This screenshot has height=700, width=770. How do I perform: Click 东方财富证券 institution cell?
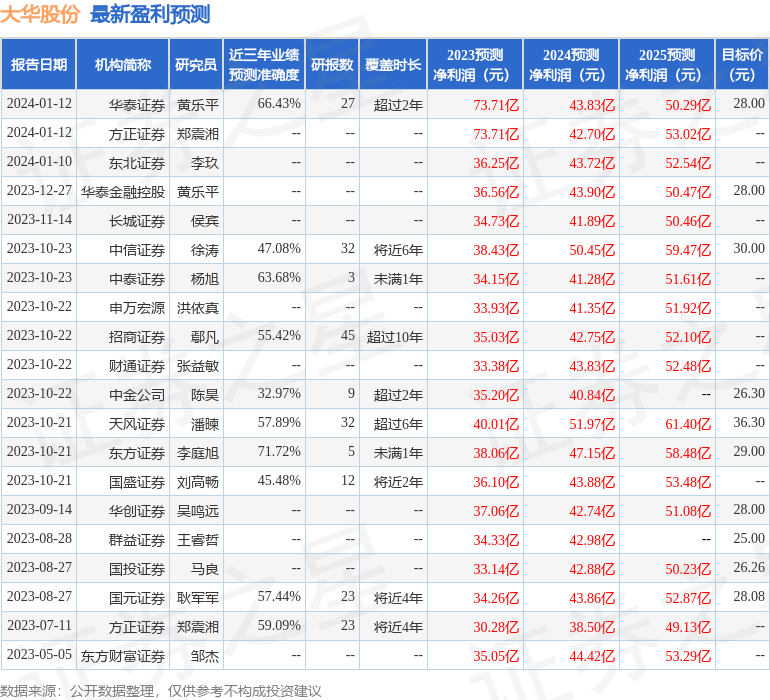123,655
